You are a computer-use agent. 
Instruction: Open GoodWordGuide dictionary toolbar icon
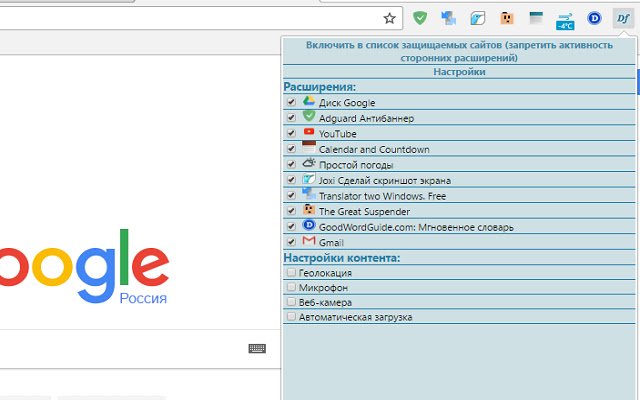point(594,18)
